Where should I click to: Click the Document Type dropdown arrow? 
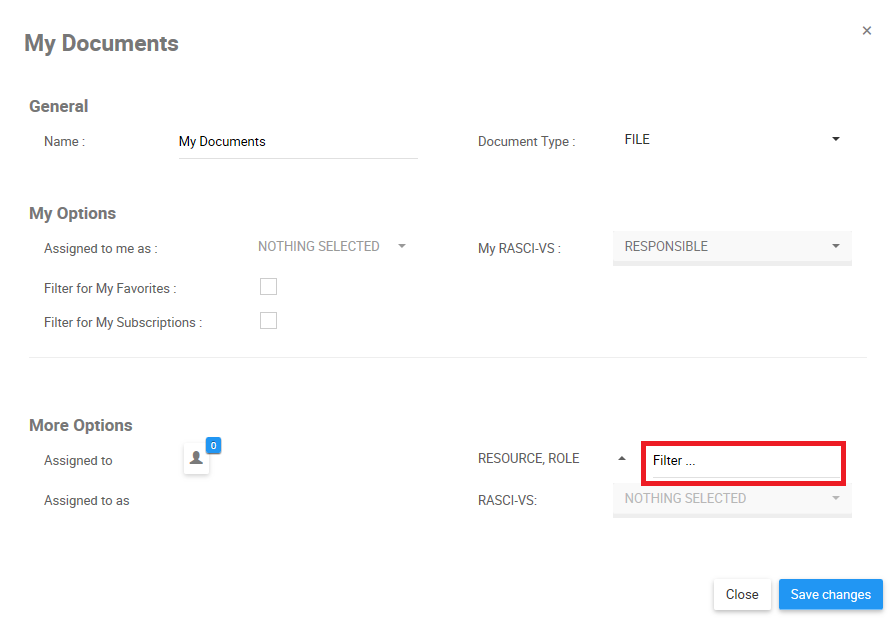point(836,139)
